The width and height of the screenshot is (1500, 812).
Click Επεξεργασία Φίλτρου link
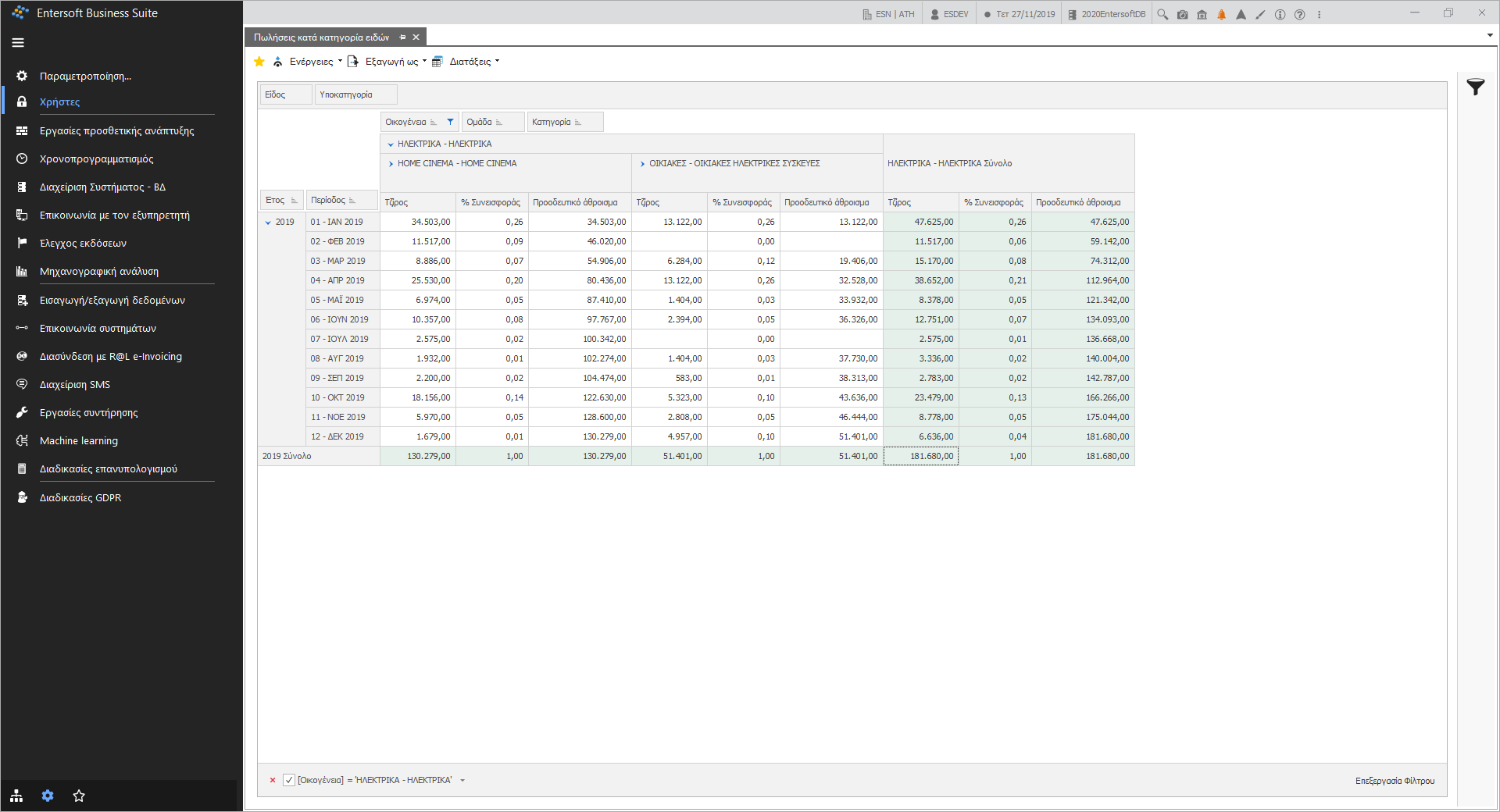coord(1395,781)
